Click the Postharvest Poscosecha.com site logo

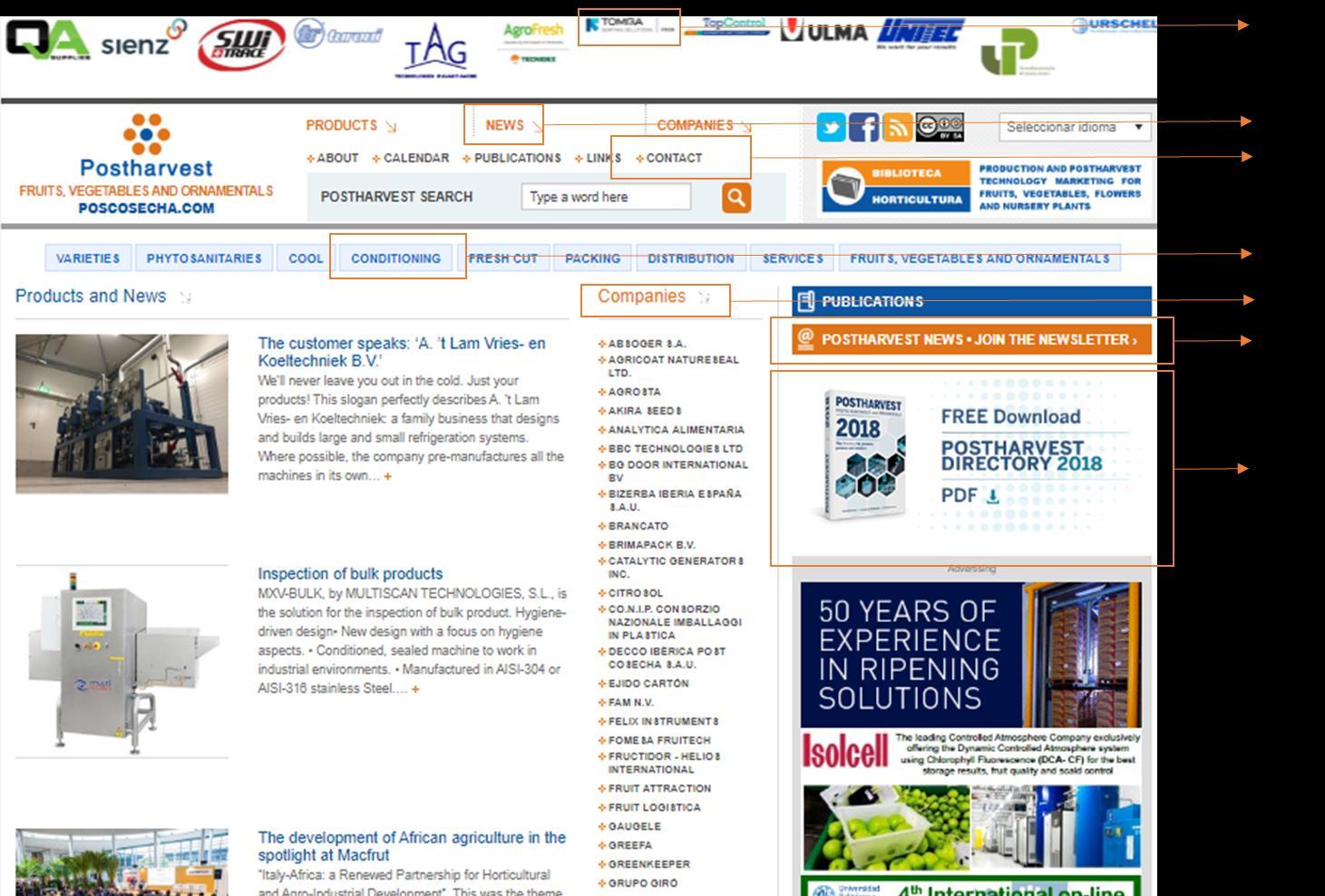(x=146, y=164)
